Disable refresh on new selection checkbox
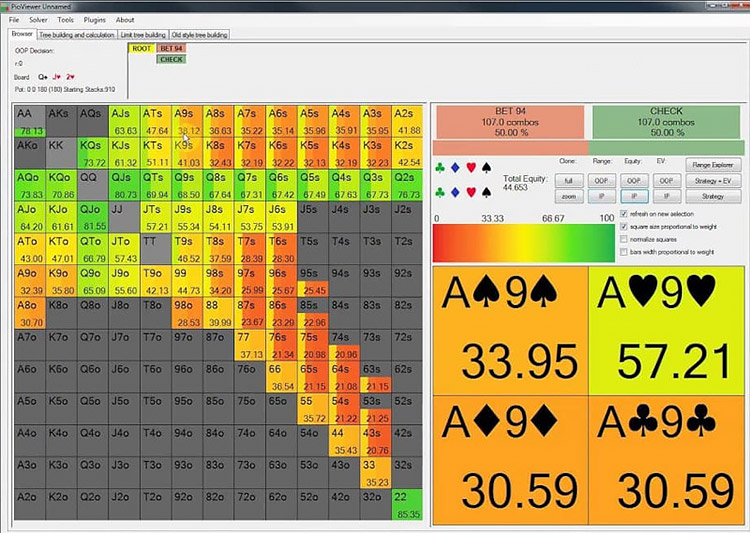Screen dimensions: 750x533 tap(625, 214)
